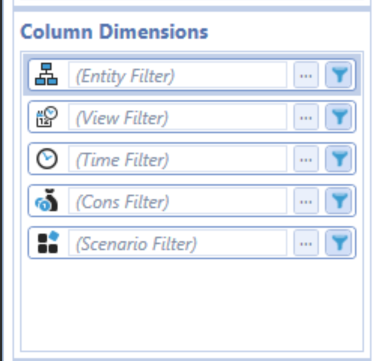Open ellipsis menu for Entity Filter

click(x=306, y=75)
